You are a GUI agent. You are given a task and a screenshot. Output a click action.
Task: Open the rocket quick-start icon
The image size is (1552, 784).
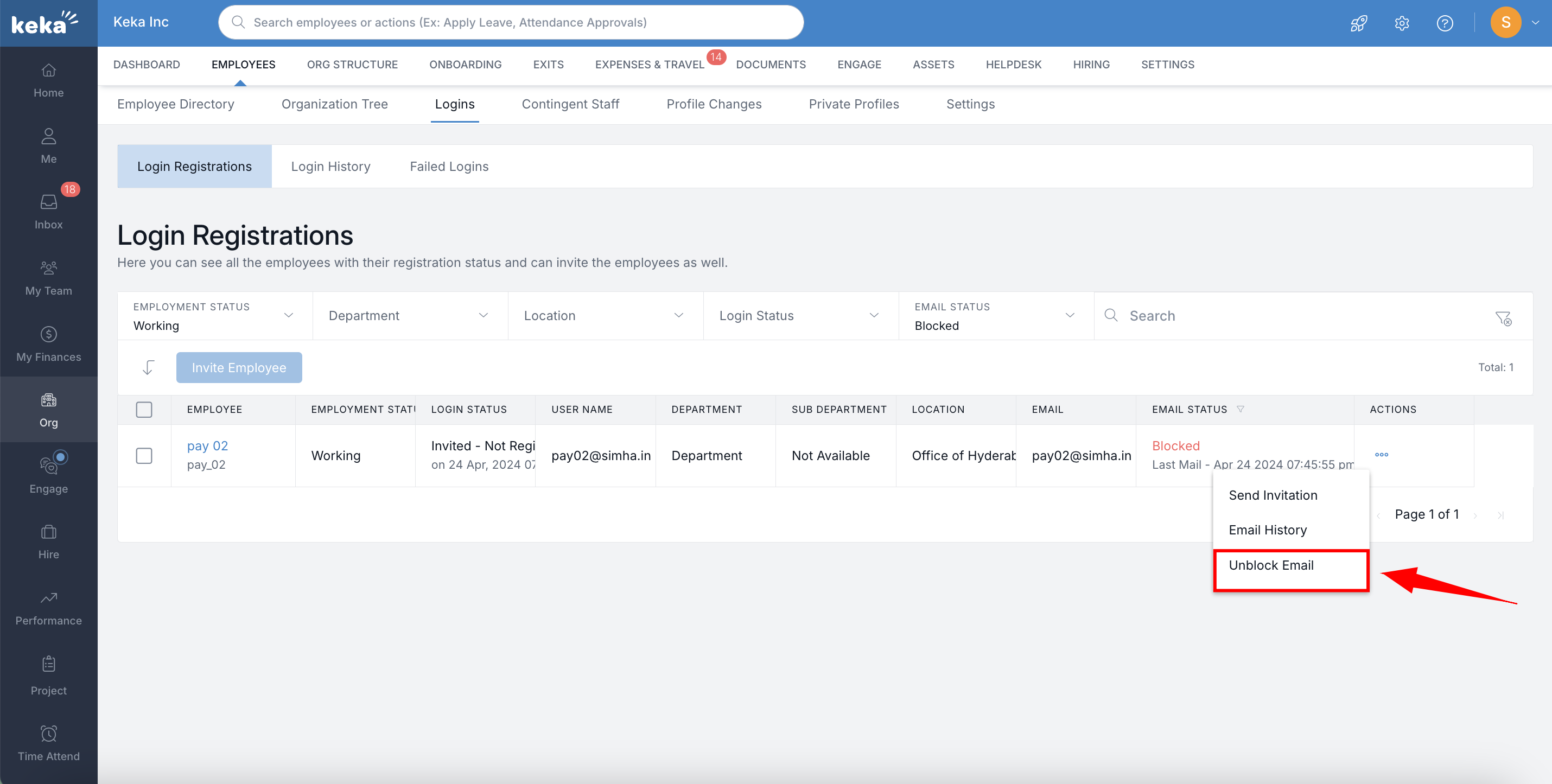pyautogui.click(x=1359, y=23)
